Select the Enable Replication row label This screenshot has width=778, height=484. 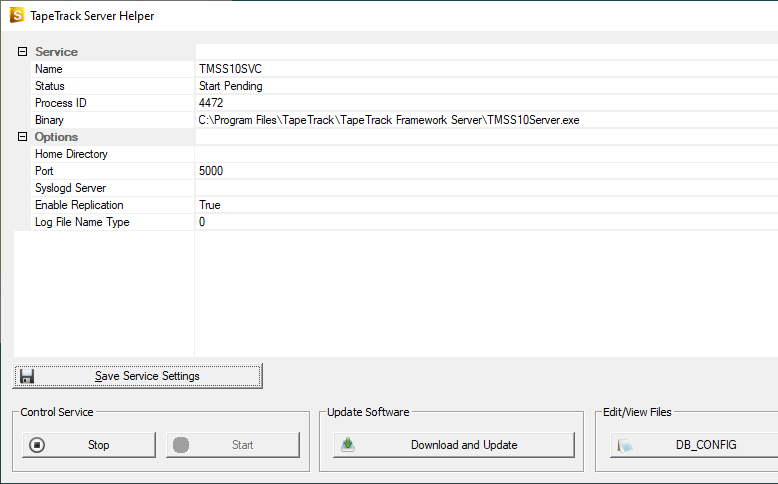[79, 205]
